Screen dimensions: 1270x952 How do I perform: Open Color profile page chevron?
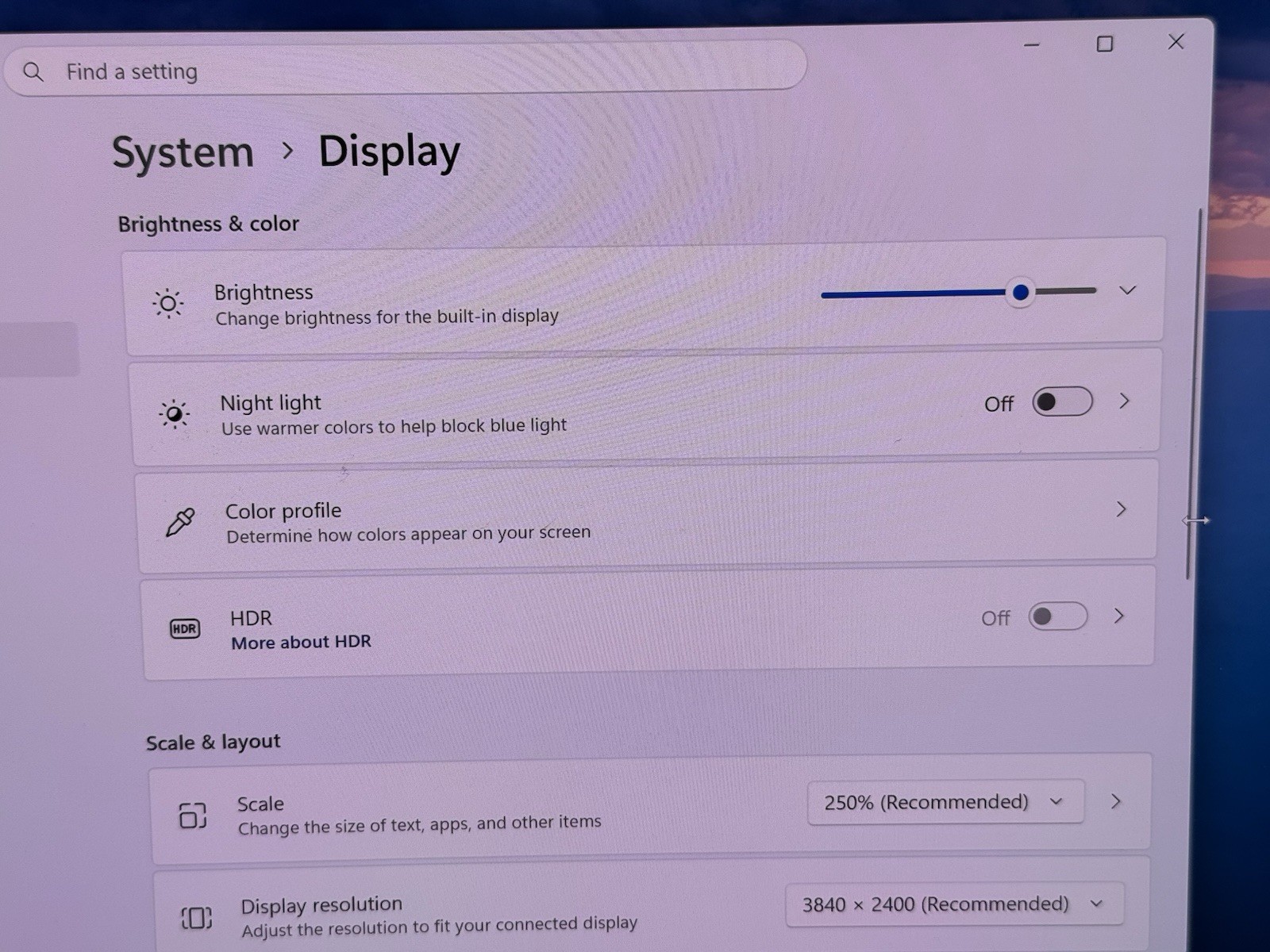[1121, 509]
